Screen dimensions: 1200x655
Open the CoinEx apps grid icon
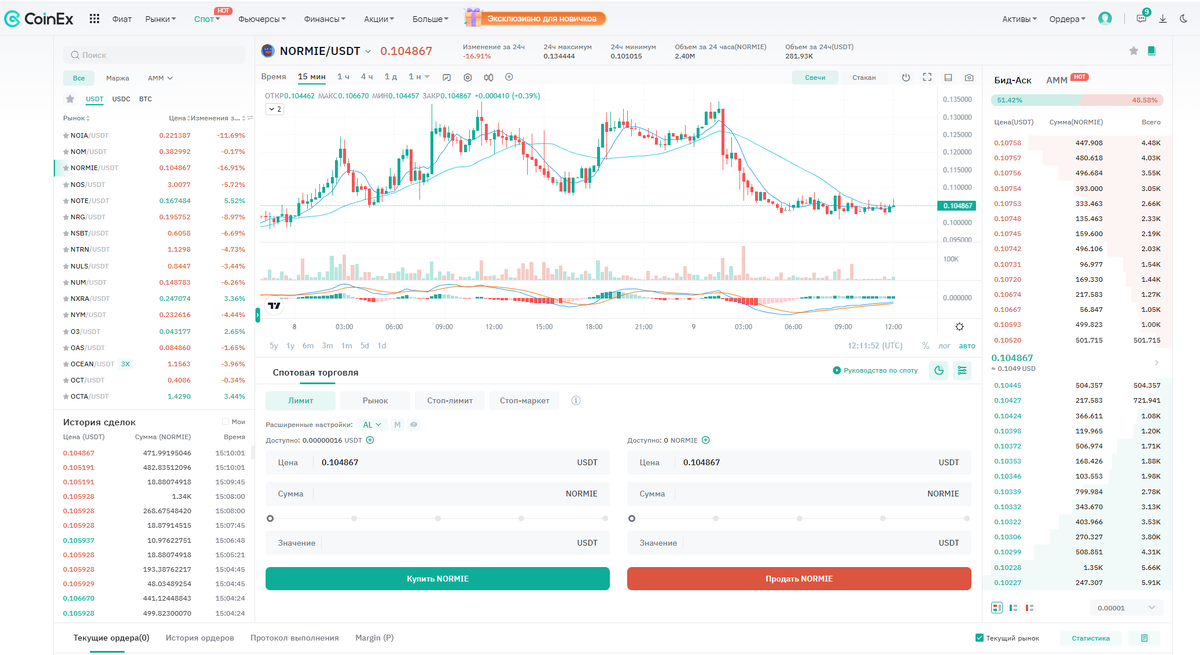(94, 18)
